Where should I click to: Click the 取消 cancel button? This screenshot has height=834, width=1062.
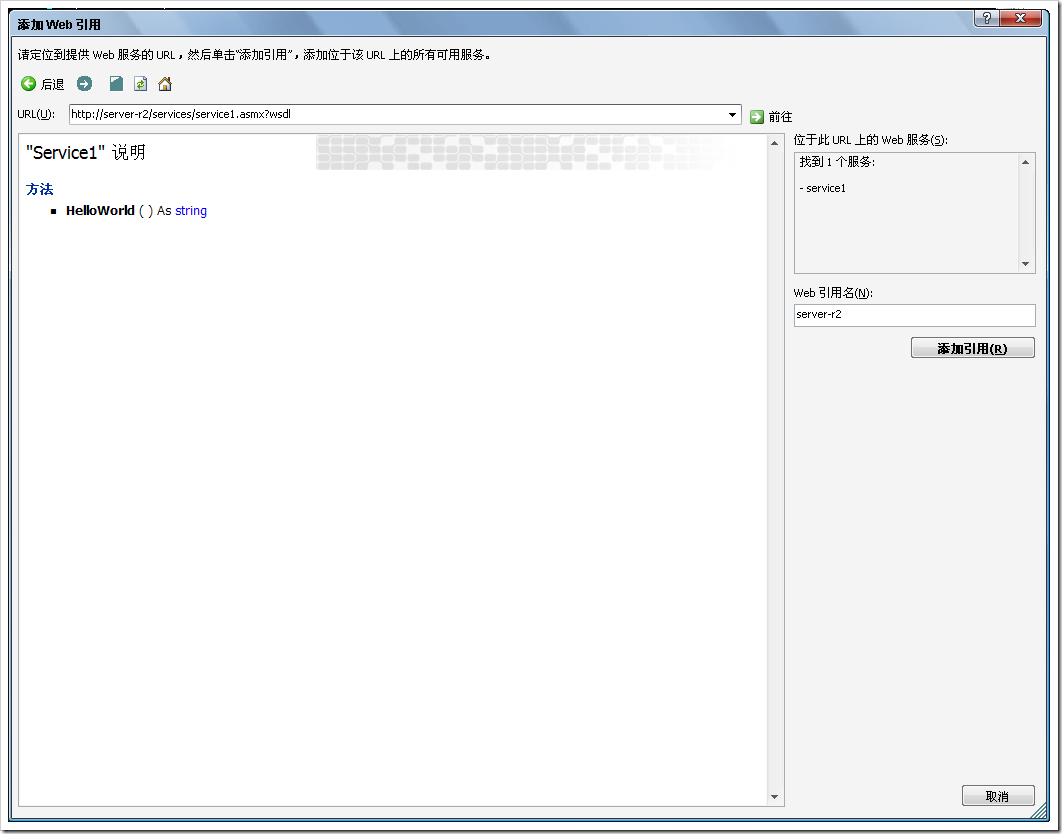998,796
